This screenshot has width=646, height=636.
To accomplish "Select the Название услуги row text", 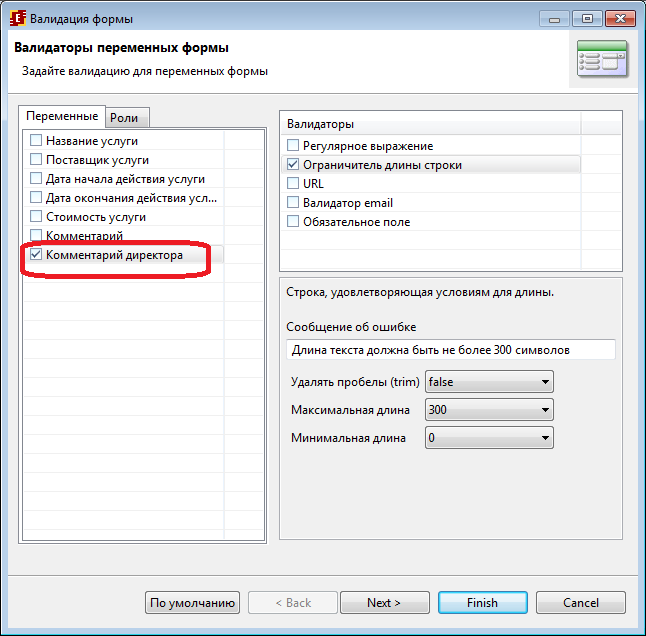I will coord(92,141).
